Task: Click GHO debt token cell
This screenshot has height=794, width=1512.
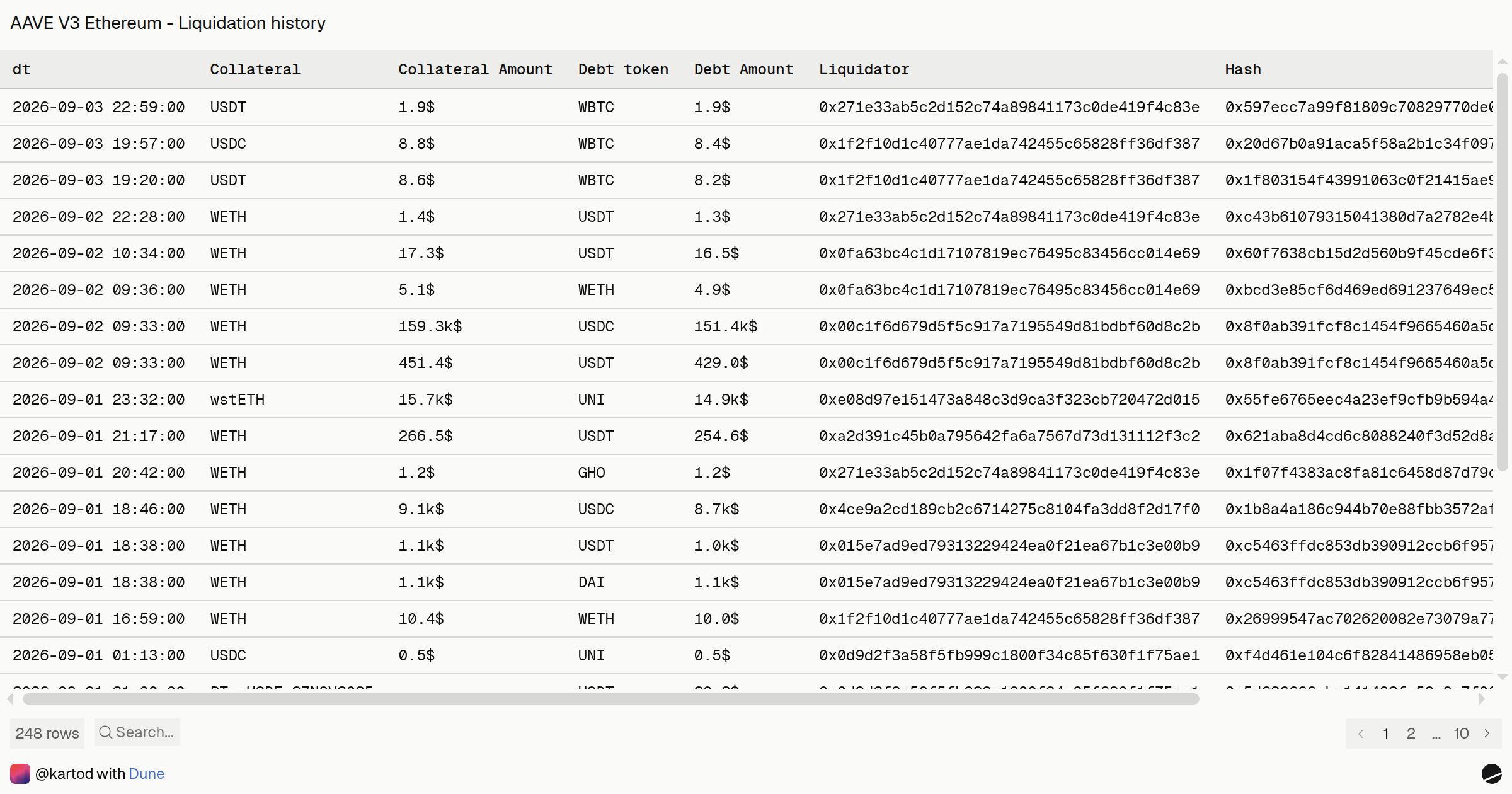Action: click(592, 473)
